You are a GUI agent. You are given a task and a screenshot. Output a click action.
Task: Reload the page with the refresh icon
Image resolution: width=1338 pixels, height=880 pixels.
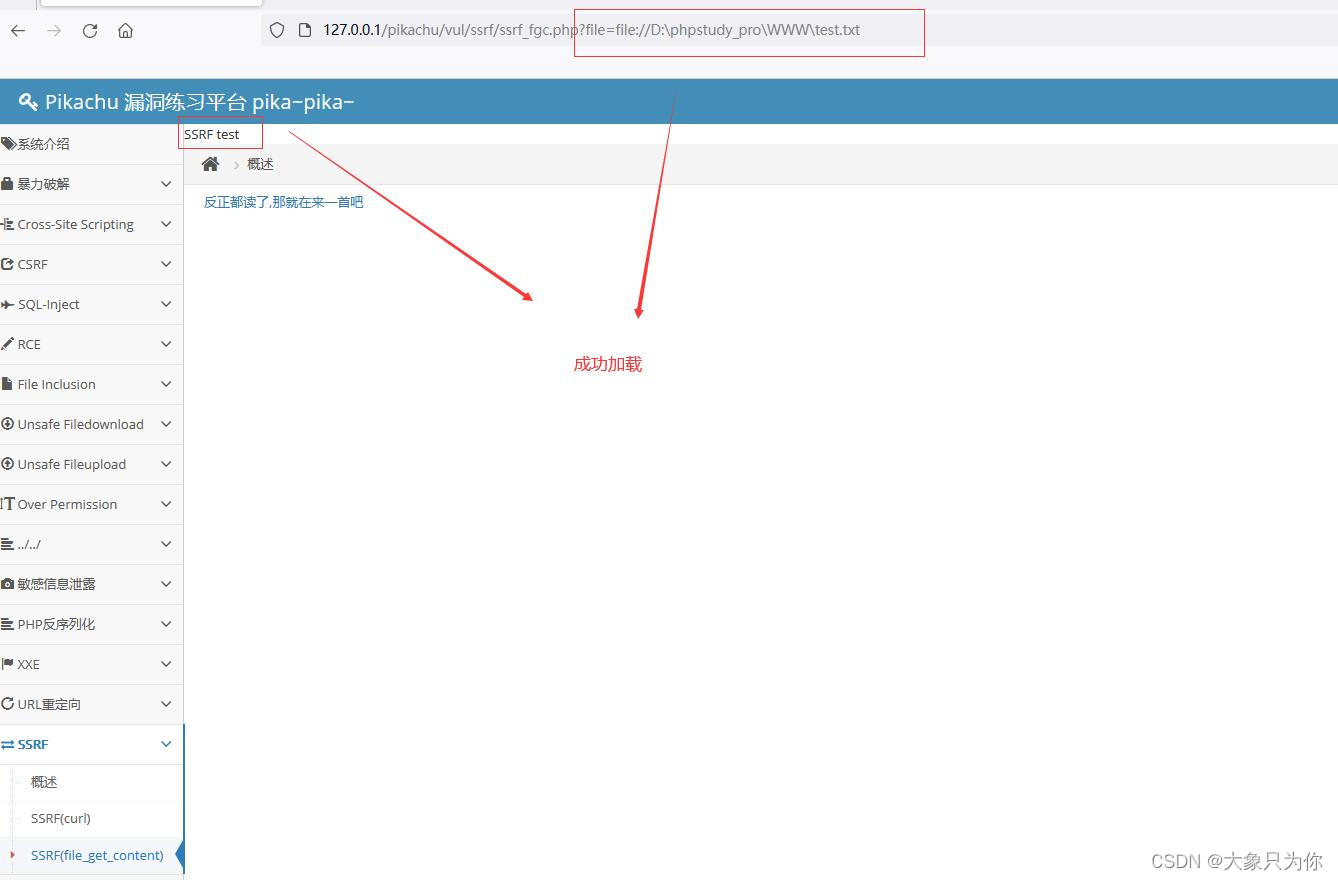(x=90, y=30)
